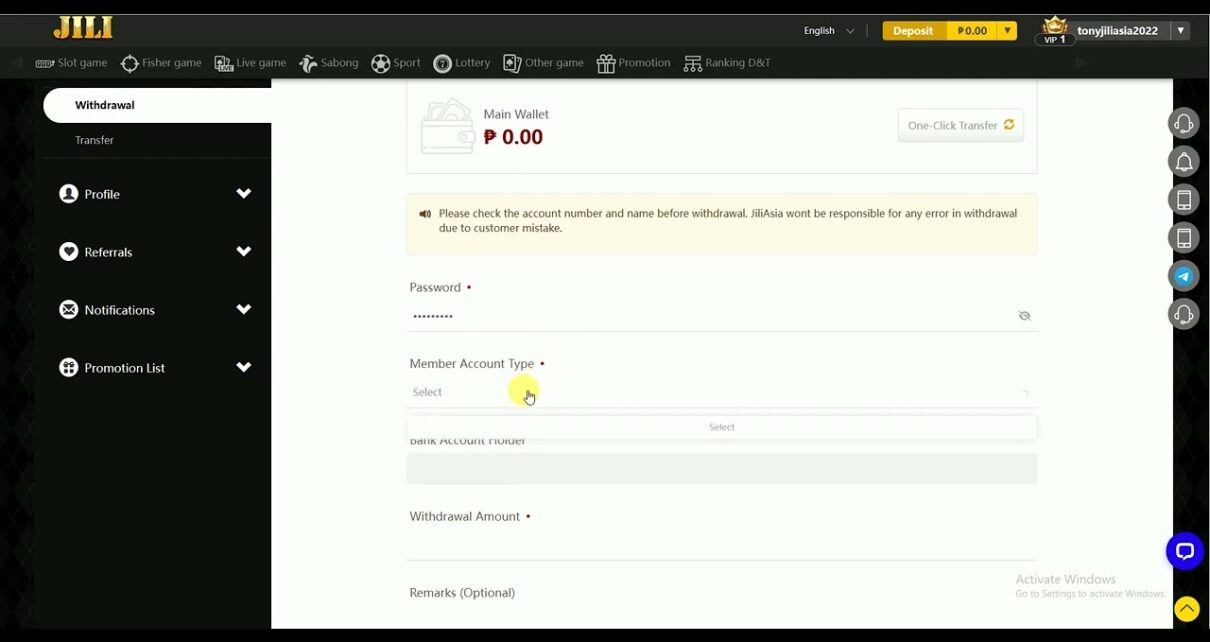
Task: Click the Main Wallet icon
Action: click(446, 126)
